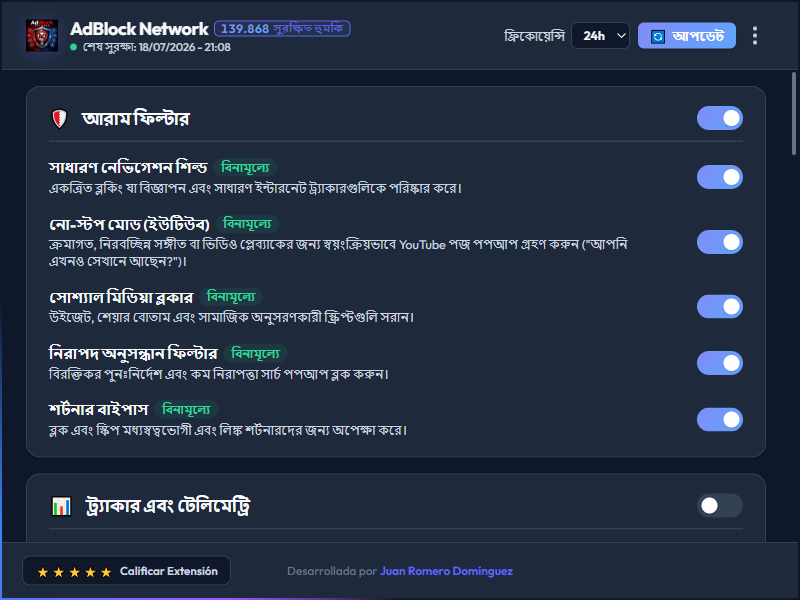Click the আরাম ফিল্টার section heading

tap(136, 118)
